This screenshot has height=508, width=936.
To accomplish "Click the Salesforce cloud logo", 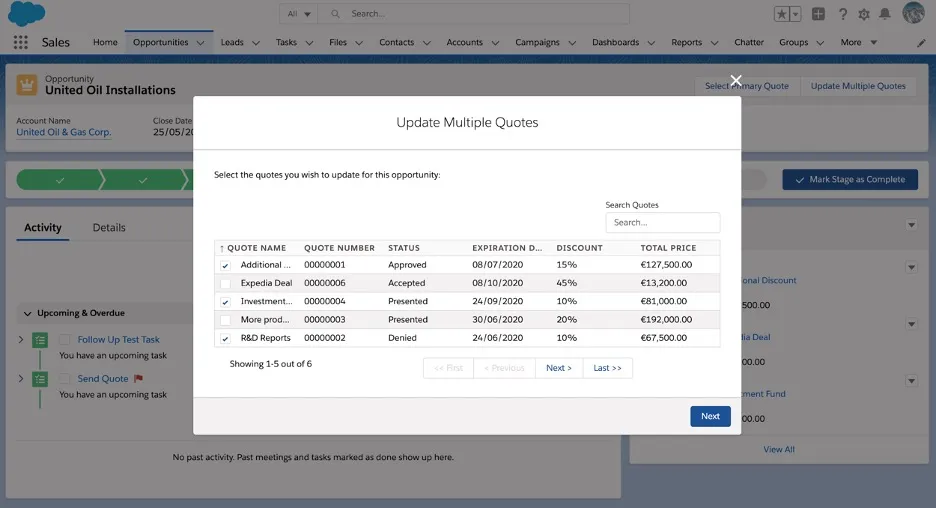I will click(x=26, y=13).
